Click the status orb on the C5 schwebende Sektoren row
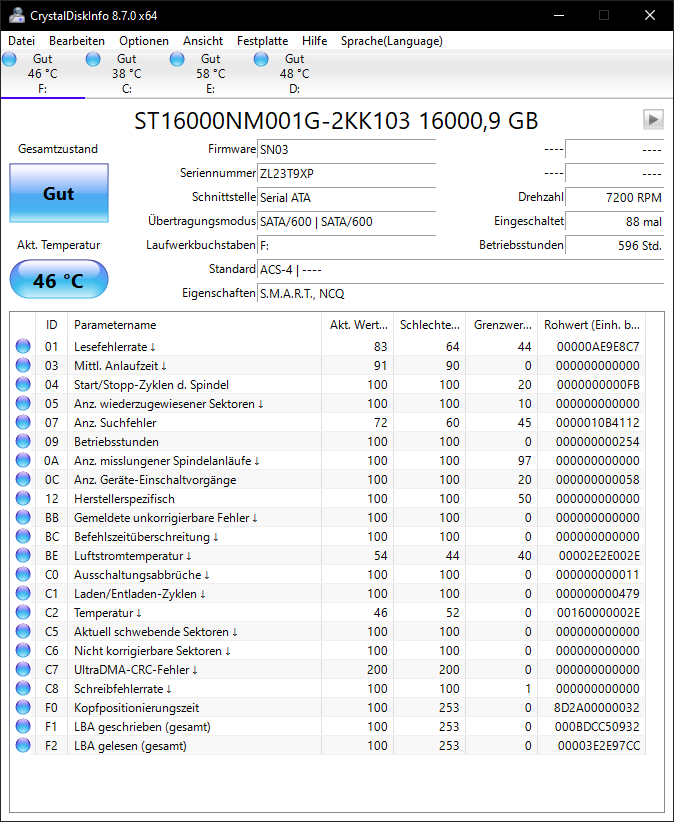This screenshot has width=674, height=822. (23, 631)
